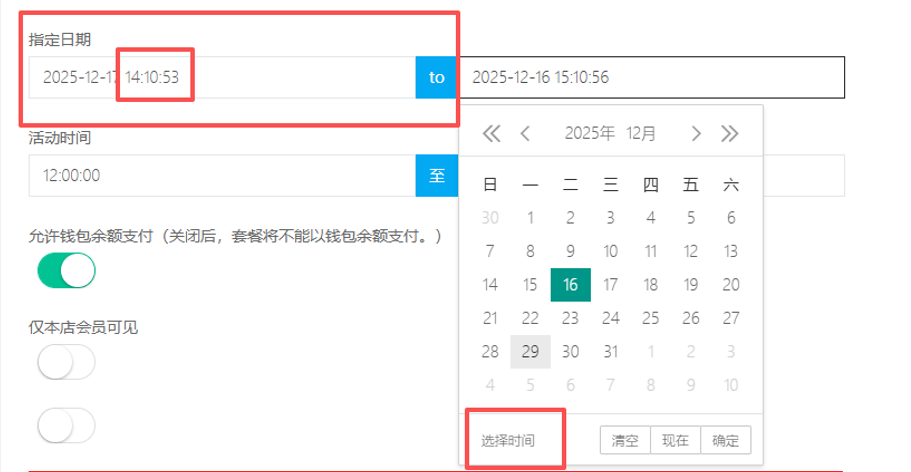
Task: Go to previous month with left arrow
Action: point(525,134)
